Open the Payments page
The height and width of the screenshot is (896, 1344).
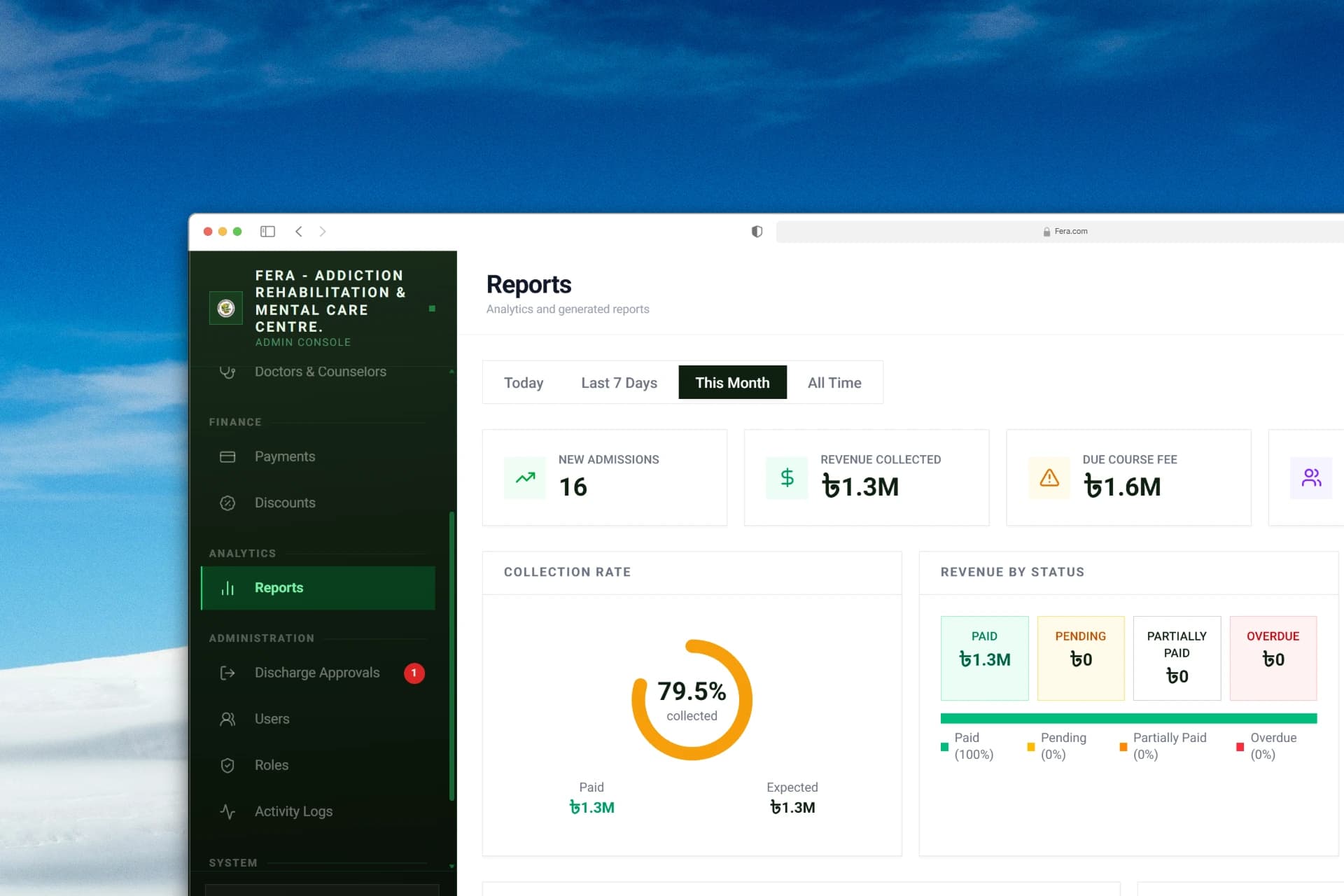(318, 456)
